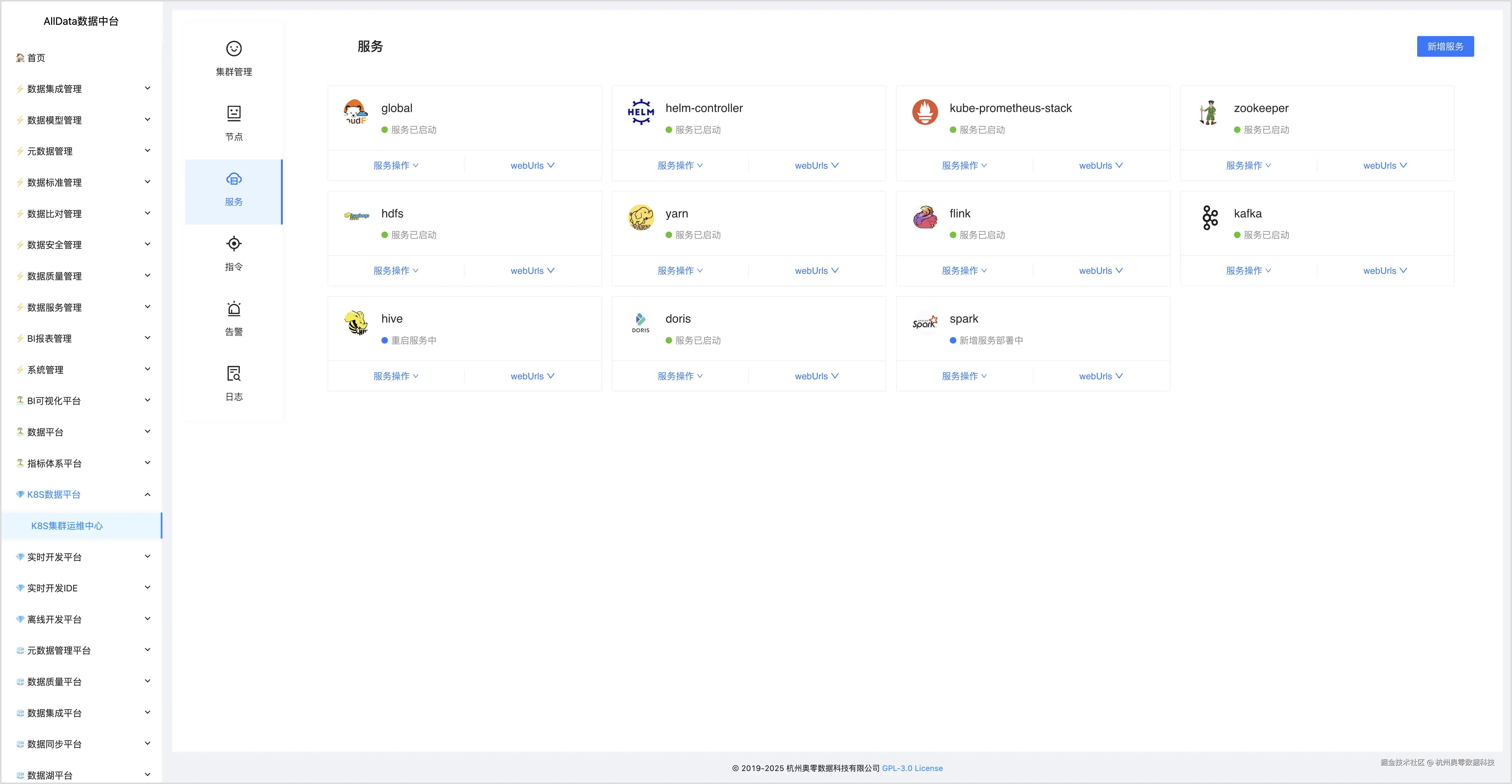This screenshot has height=784, width=1512.
Task: Click the 新增服务 button
Action: [x=1445, y=46]
